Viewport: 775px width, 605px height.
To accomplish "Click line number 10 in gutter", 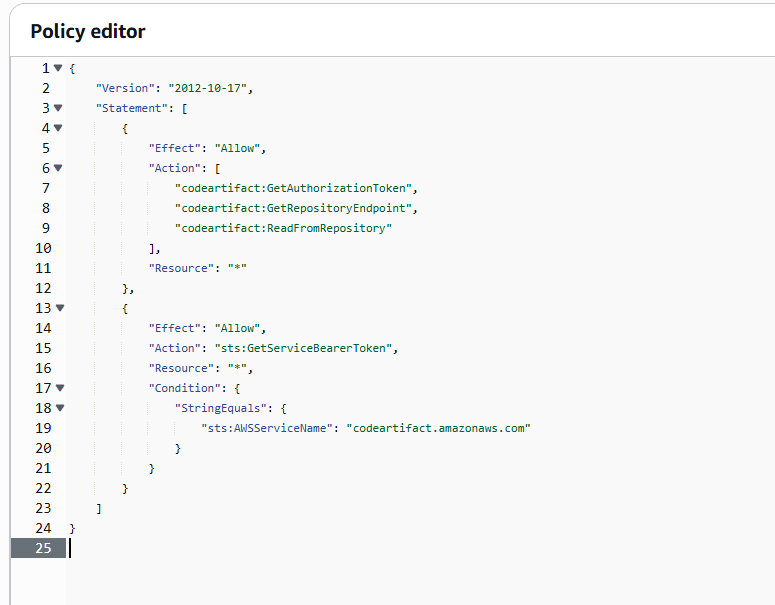I will click(43, 248).
